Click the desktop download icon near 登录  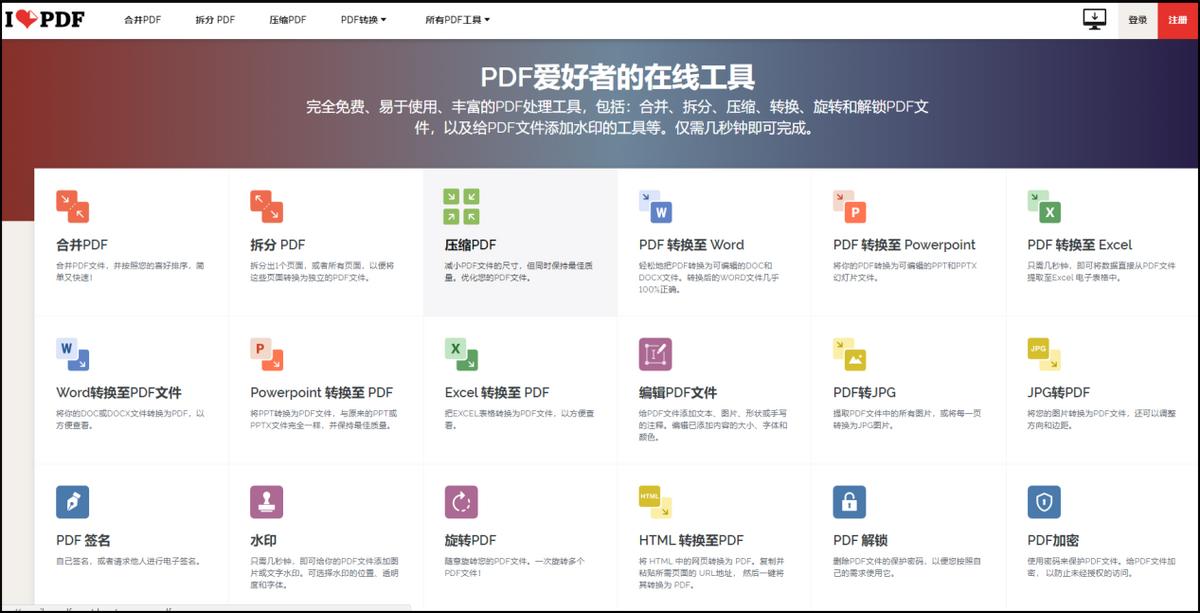[x=1097, y=19]
